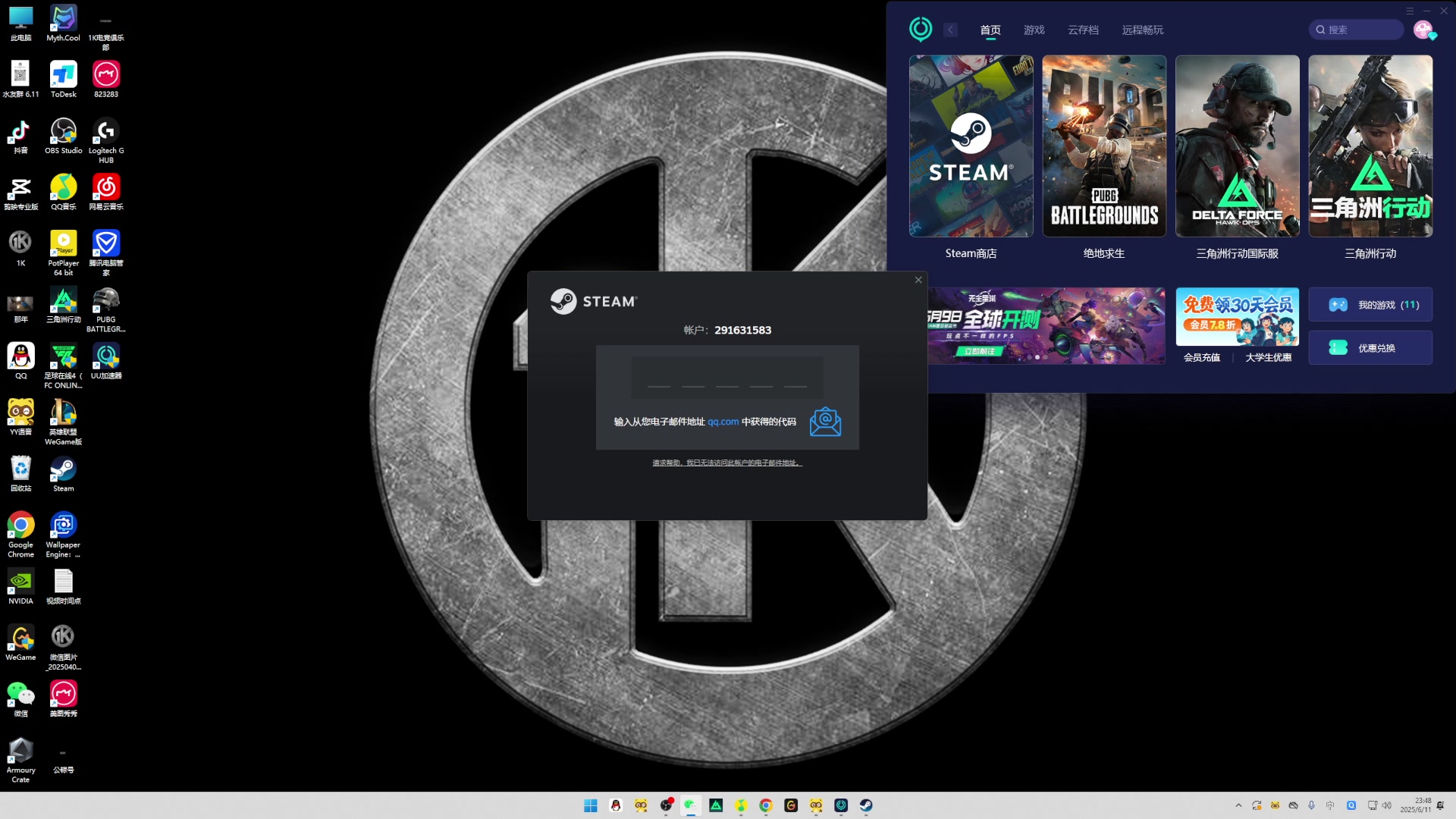
Task: Click the qq.com email link
Action: click(x=723, y=422)
